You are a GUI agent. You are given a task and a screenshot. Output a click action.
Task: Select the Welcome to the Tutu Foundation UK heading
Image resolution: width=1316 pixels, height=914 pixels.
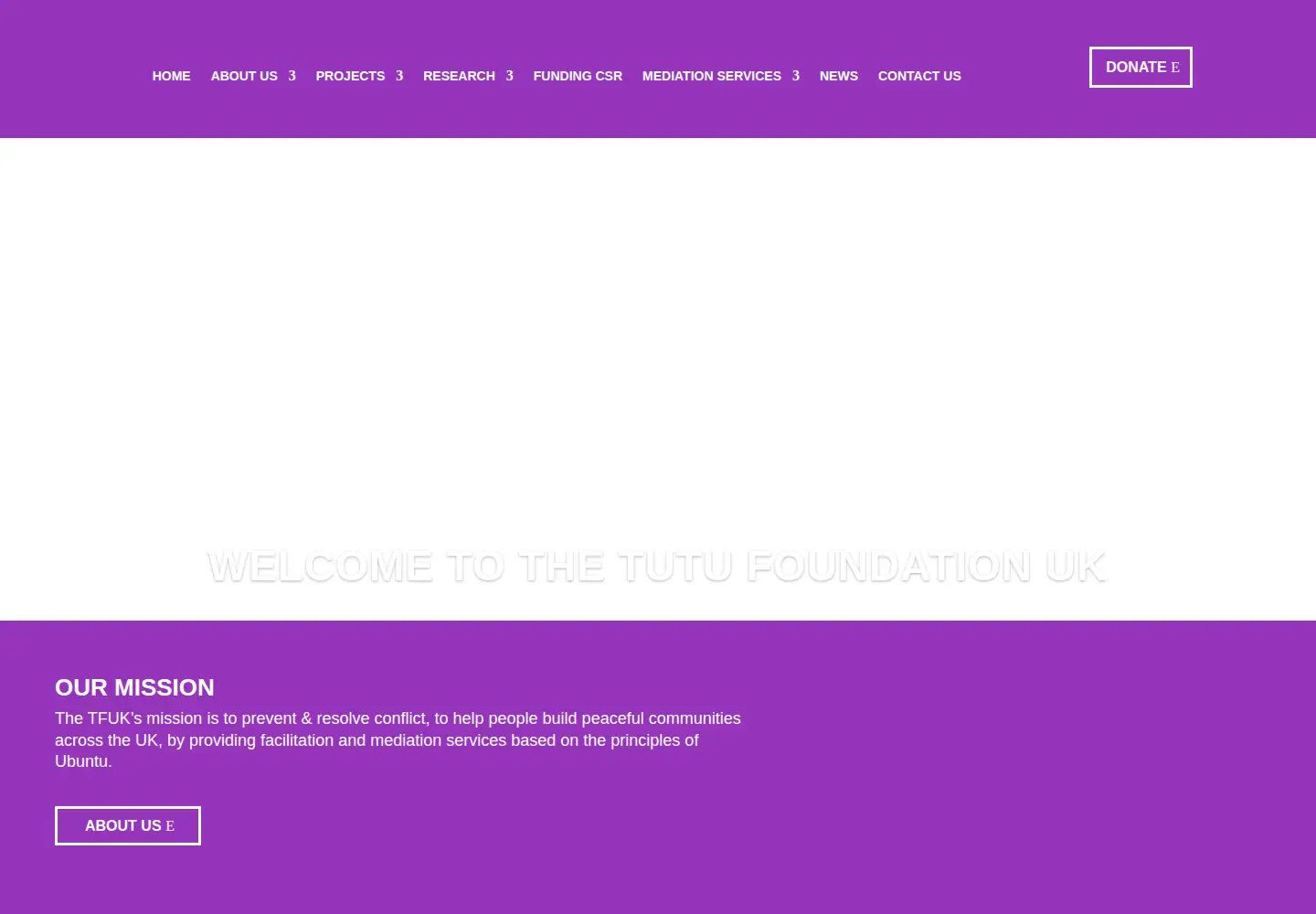(657, 567)
